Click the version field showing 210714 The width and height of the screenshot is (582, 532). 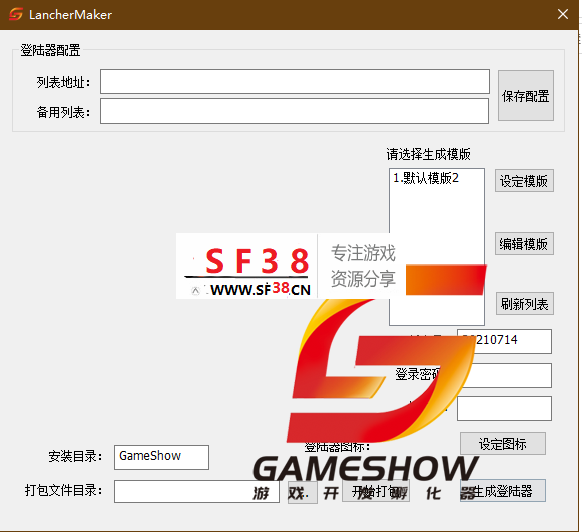[504, 341]
